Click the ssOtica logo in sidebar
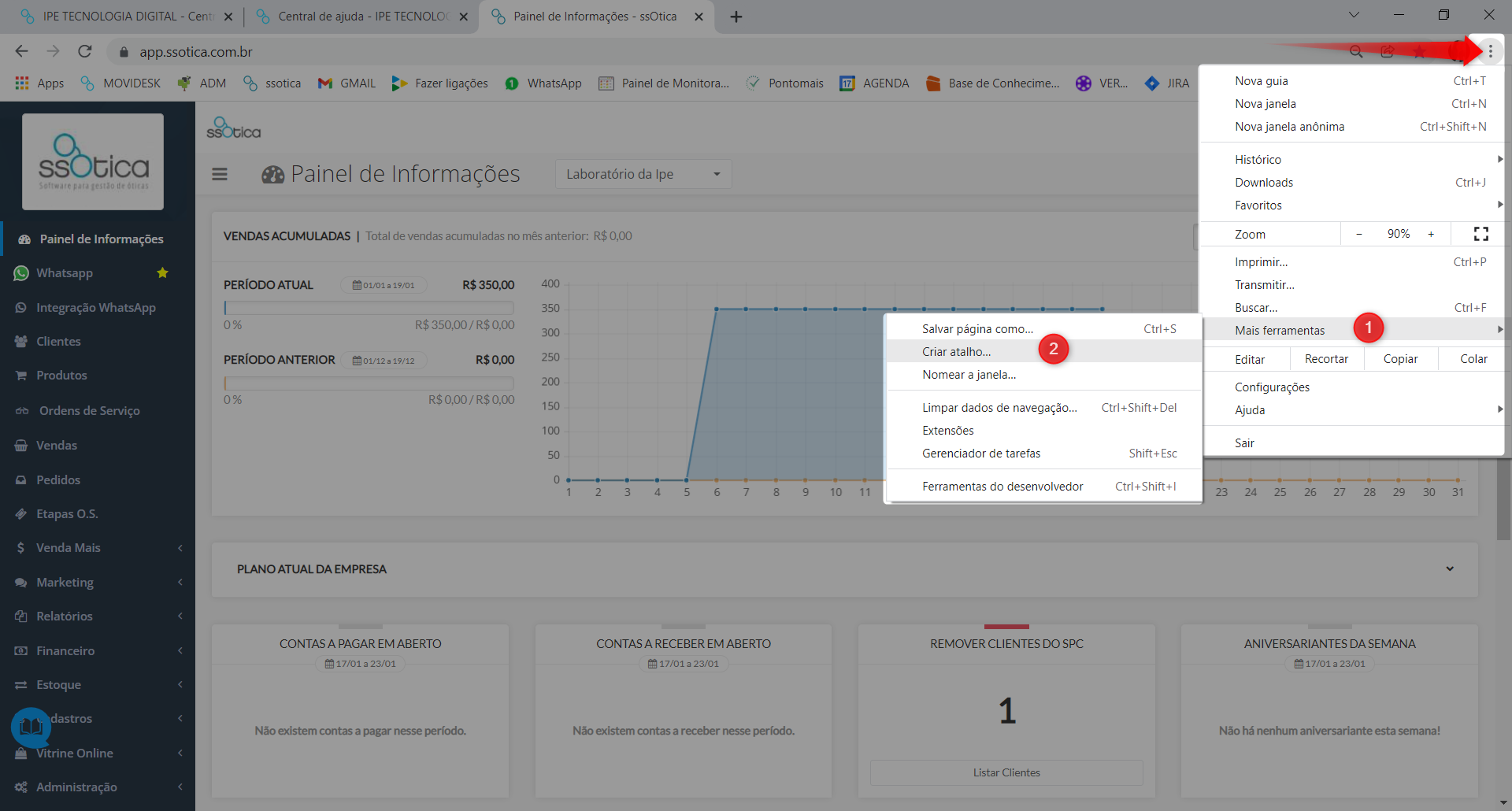This screenshot has height=811, width=1512. tap(93, 161)
